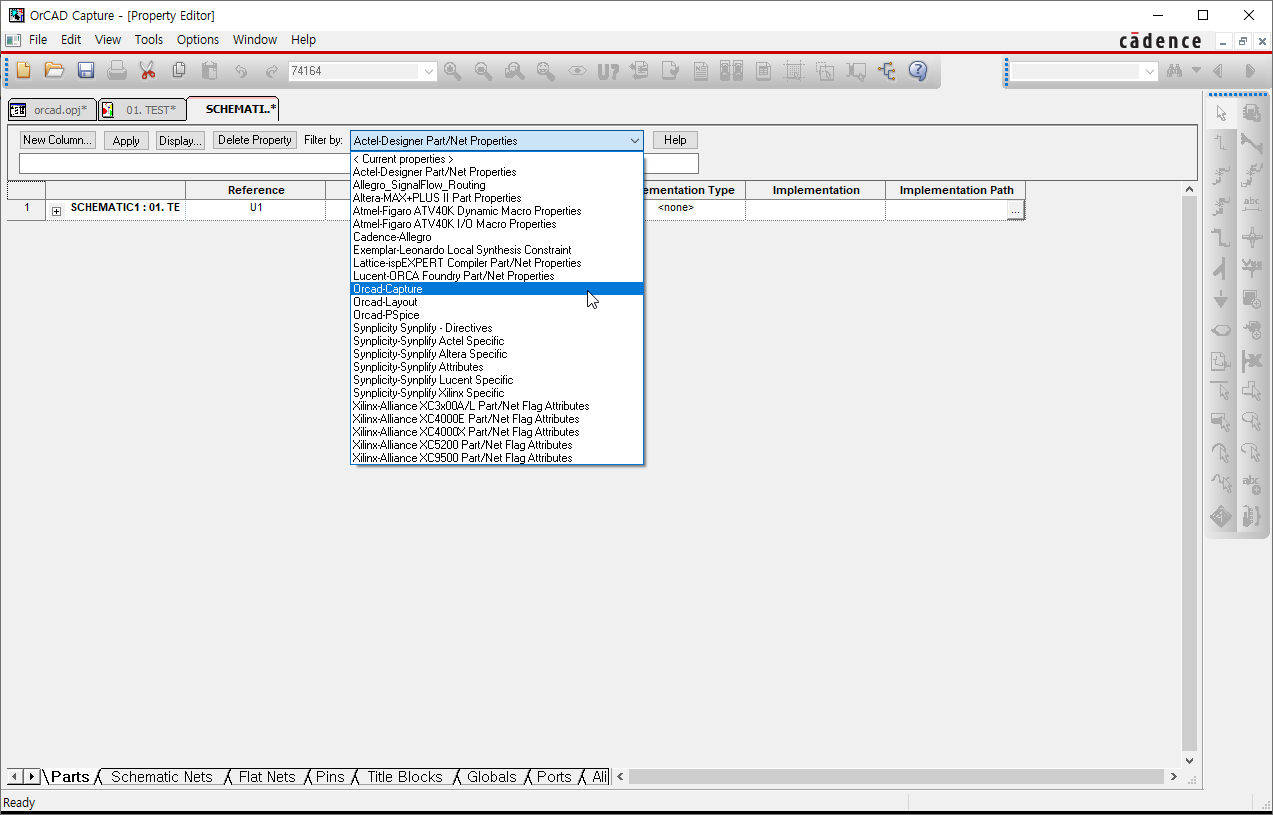Click the Zoom to All icon
1273x815 pixels.
[546, 71]
